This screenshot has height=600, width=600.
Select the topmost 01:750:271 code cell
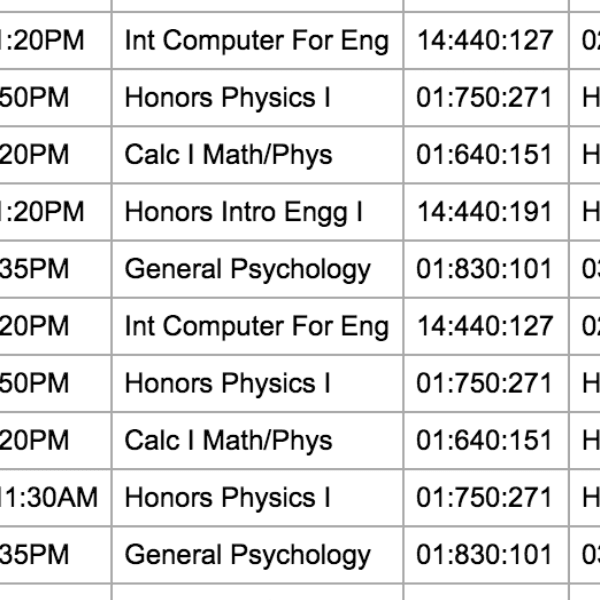pyautogui.click(x=485, y=98)
